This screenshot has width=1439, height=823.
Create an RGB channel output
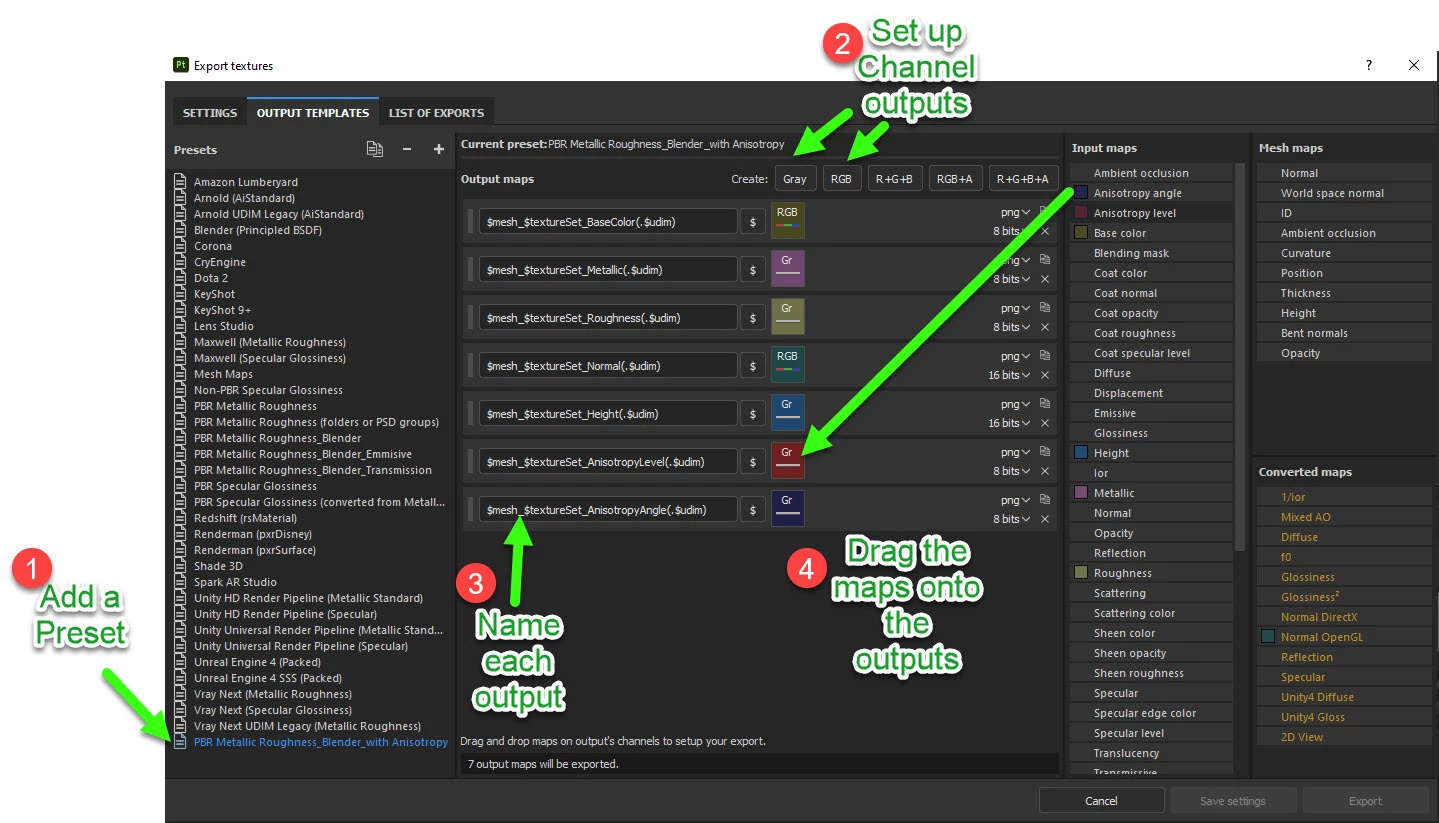[x=841, y=179]
